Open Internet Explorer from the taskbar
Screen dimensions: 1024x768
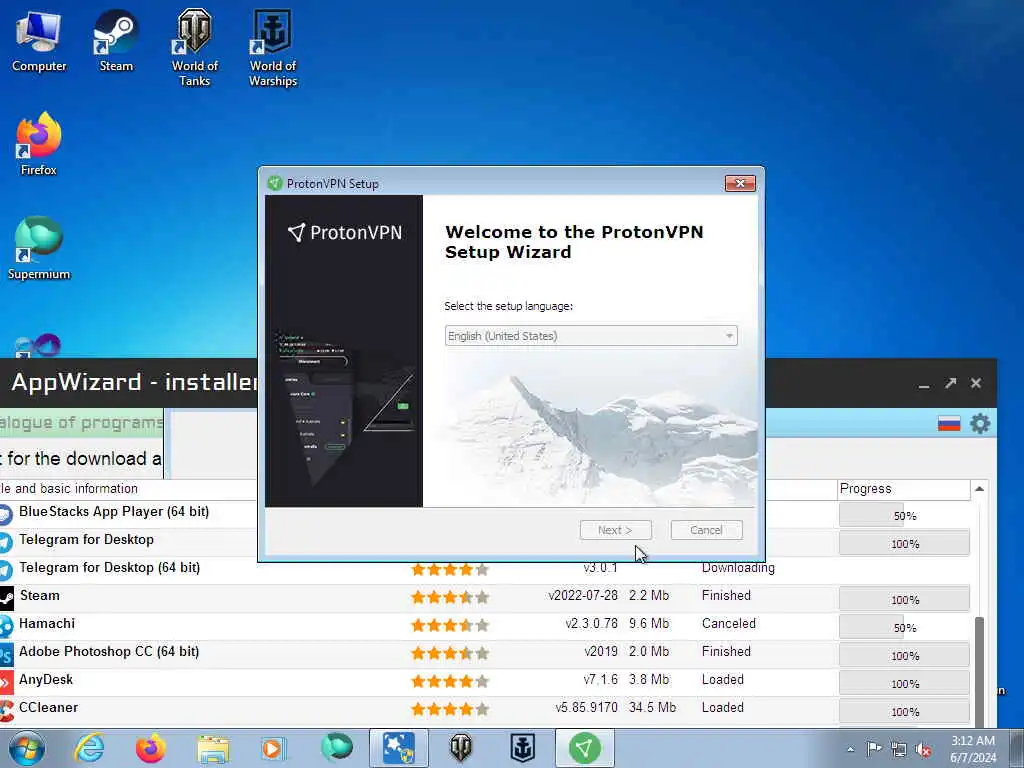click(89, 748)
